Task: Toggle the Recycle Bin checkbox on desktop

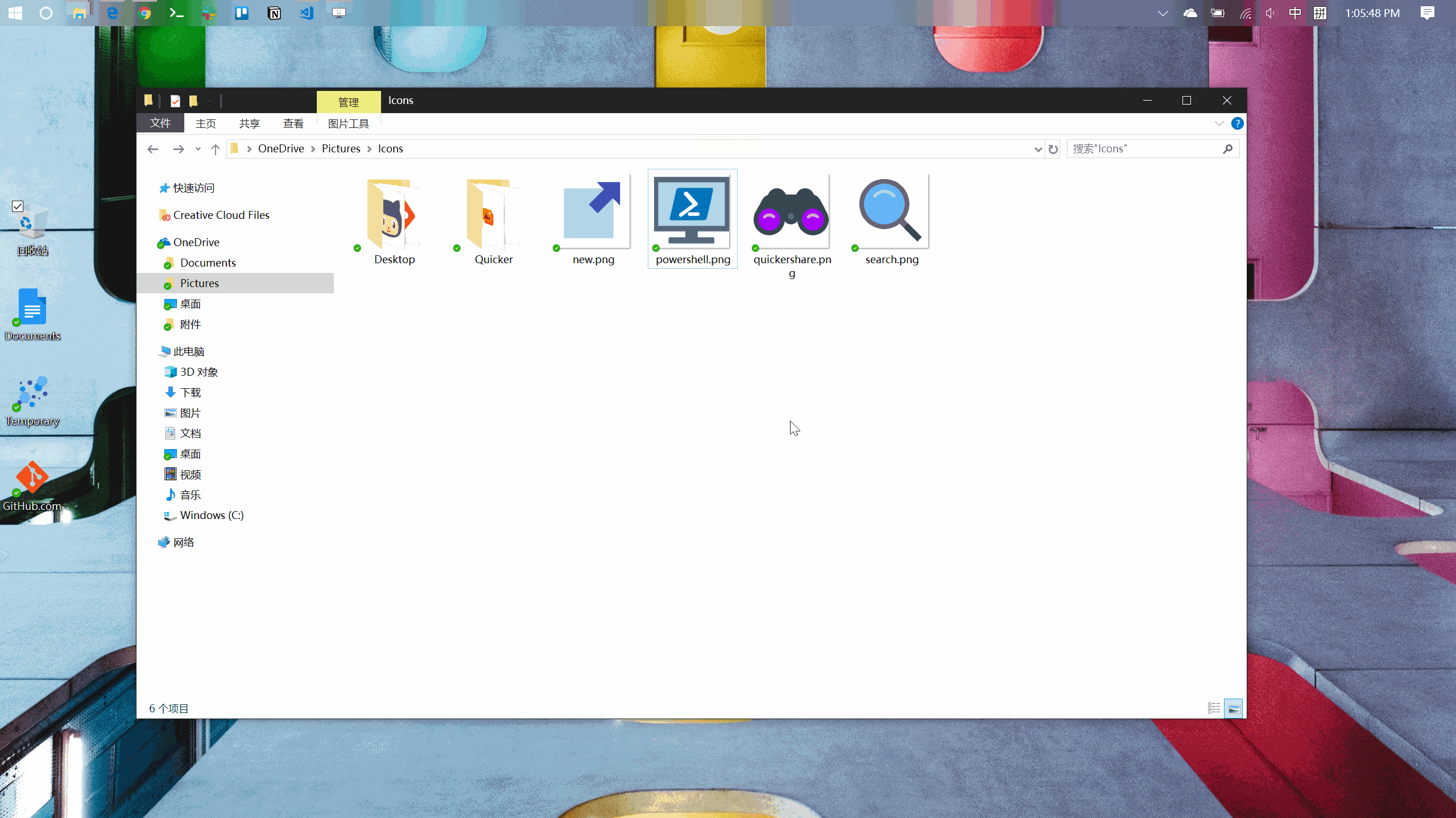Action: pos(18,206)
